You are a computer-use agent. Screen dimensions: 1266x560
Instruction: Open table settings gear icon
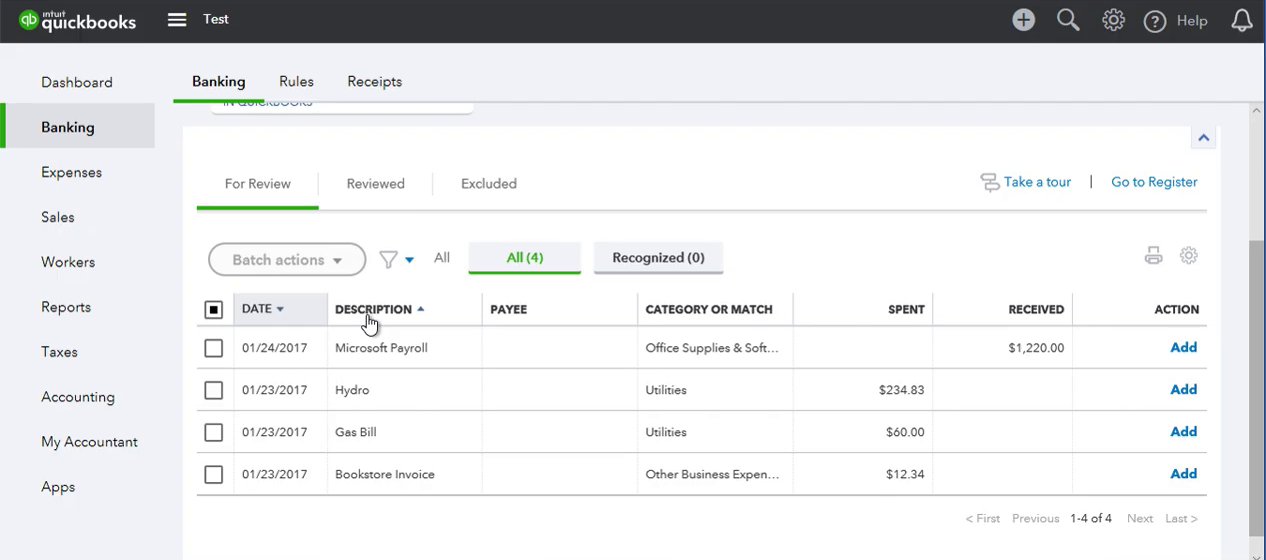(1188, 256)
